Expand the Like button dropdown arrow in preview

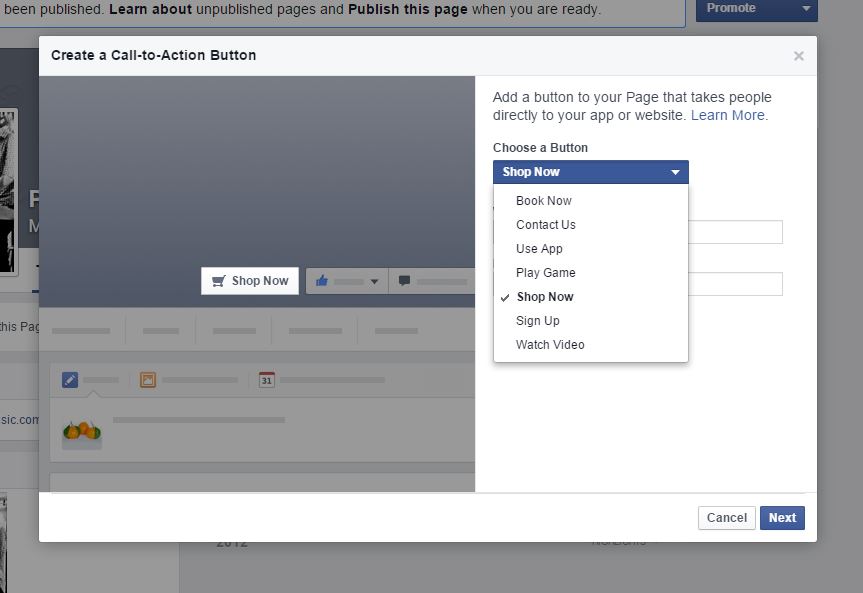[374, 281]
